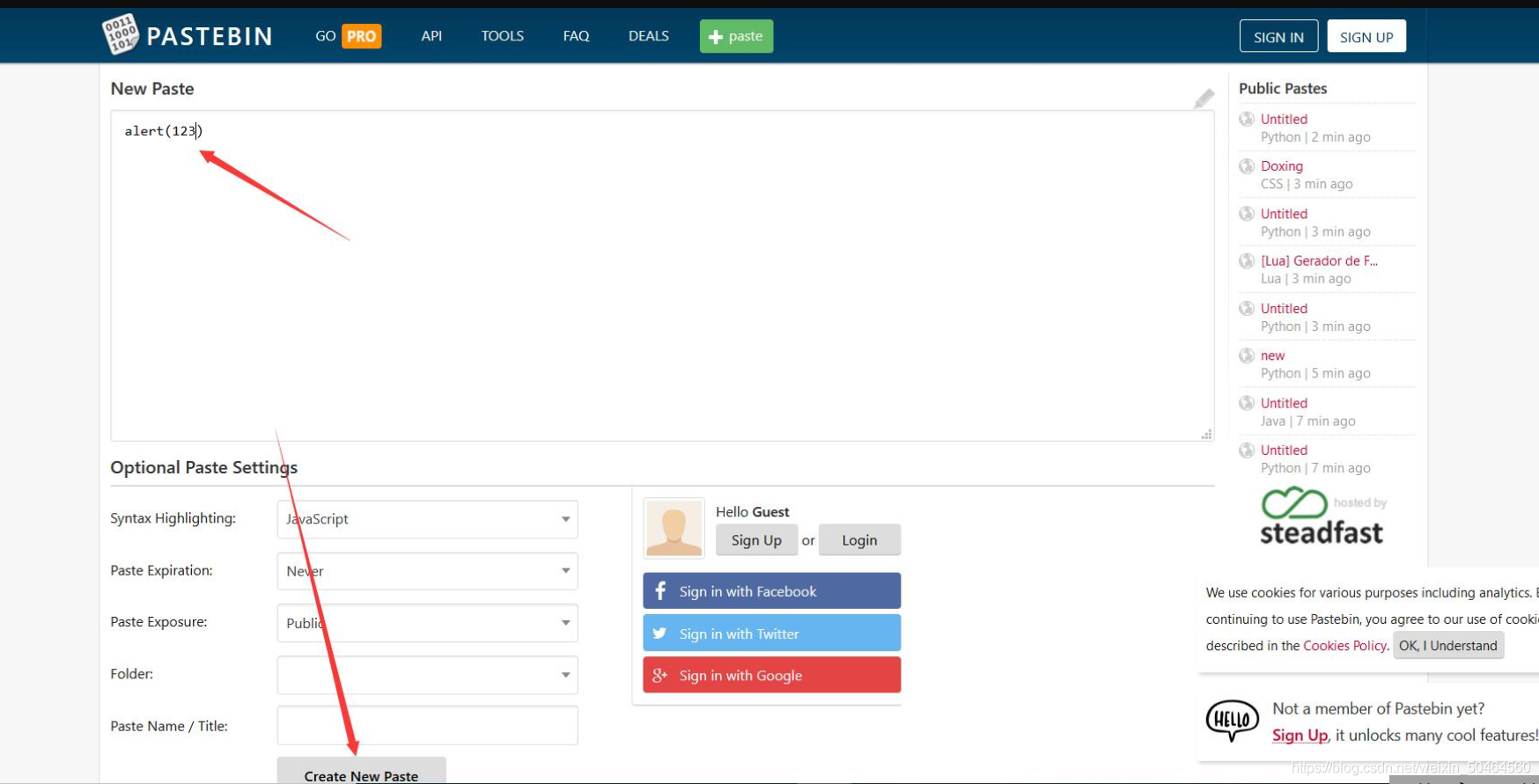Click the Hello speech bubble icon

point(1232,721)
